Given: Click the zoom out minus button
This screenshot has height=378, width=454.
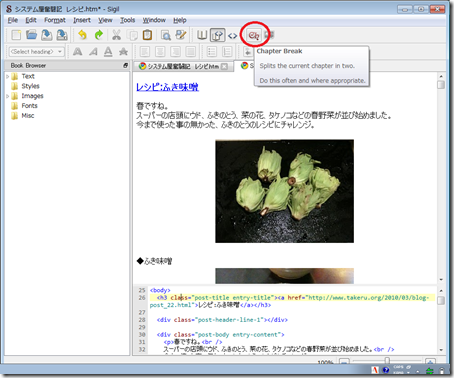Looking at the screenshot, I should [x=344, y=361].
